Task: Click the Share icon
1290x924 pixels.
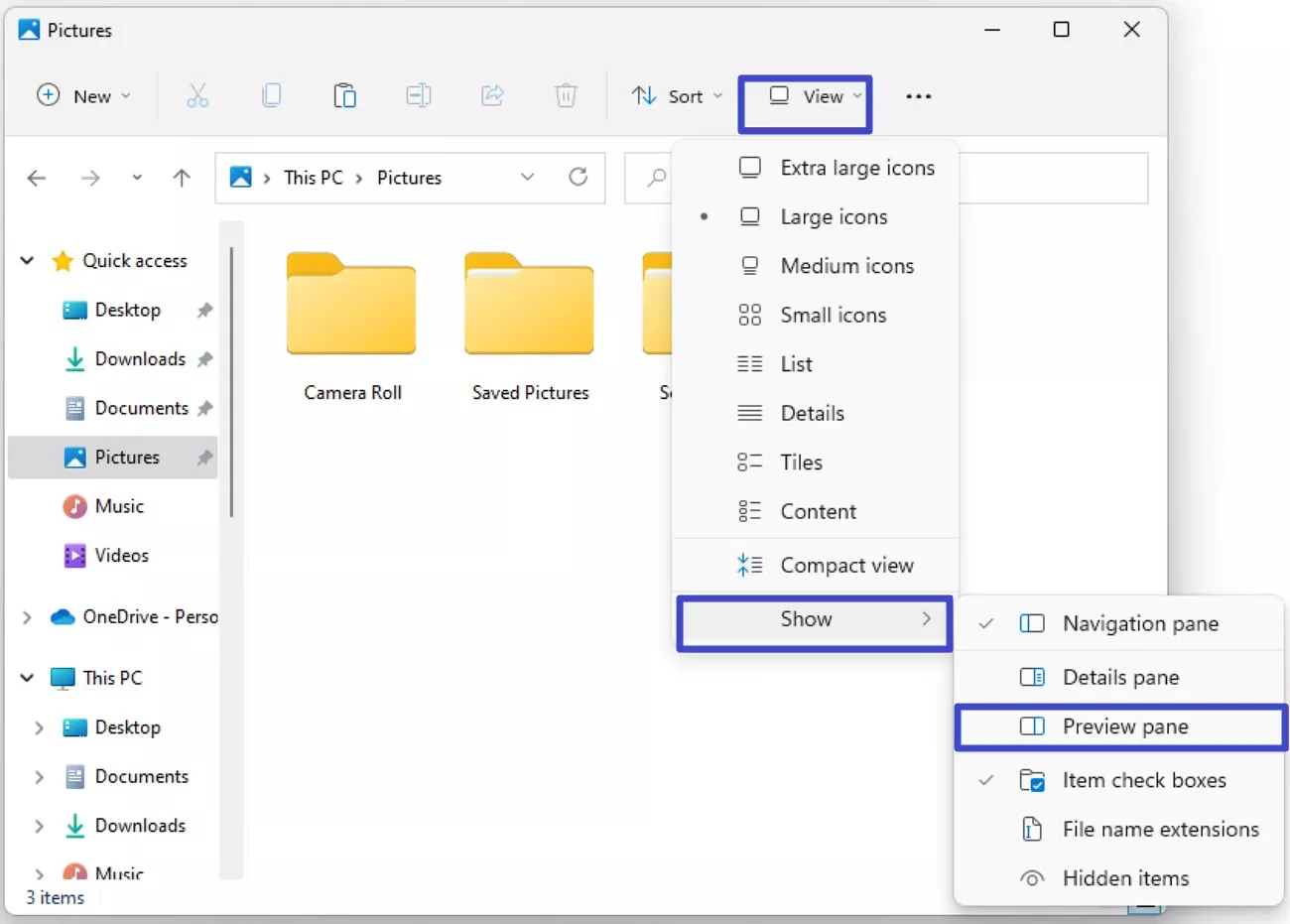Action: click(492, 95)
